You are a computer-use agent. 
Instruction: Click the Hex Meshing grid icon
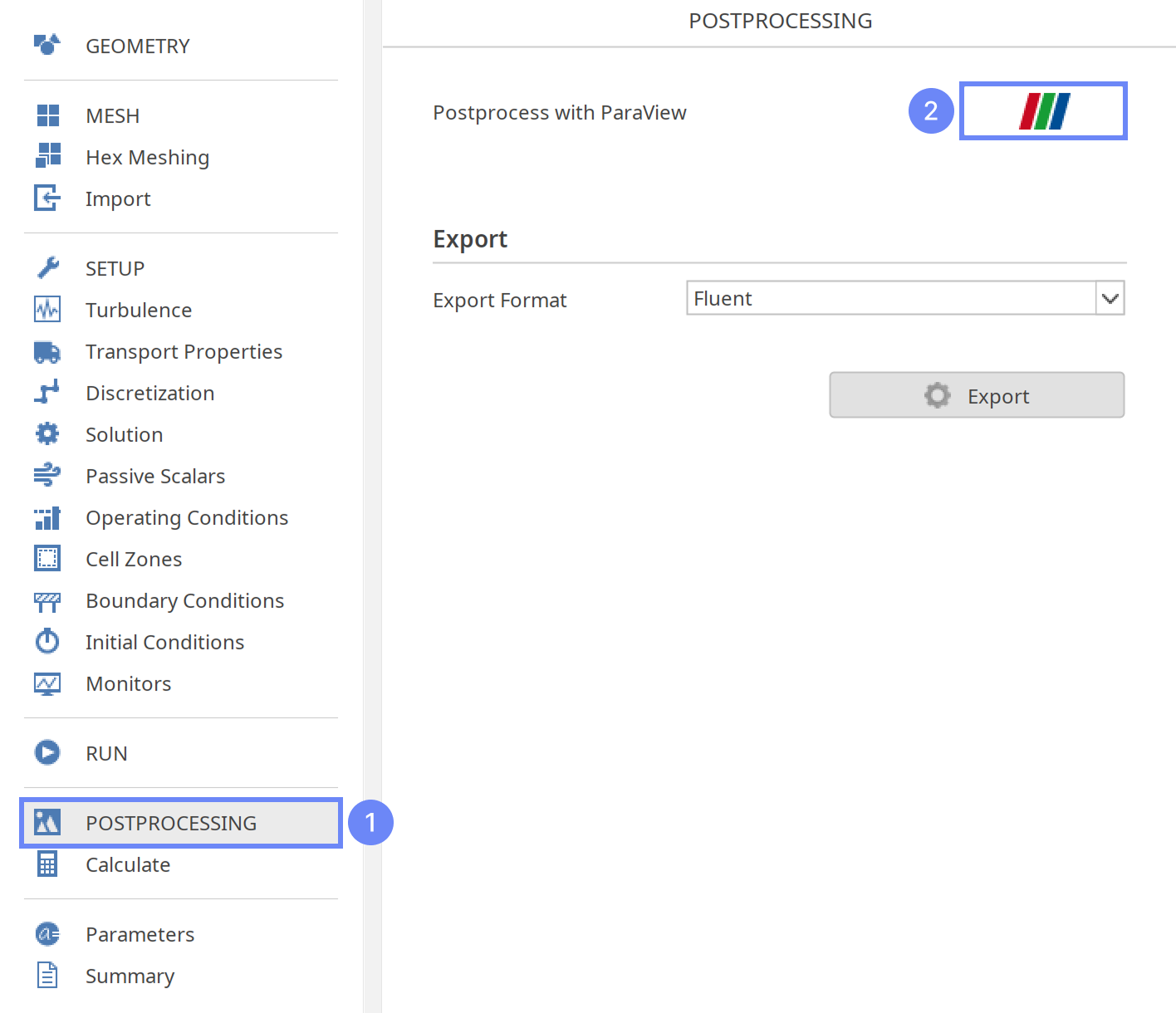point(48,156)
